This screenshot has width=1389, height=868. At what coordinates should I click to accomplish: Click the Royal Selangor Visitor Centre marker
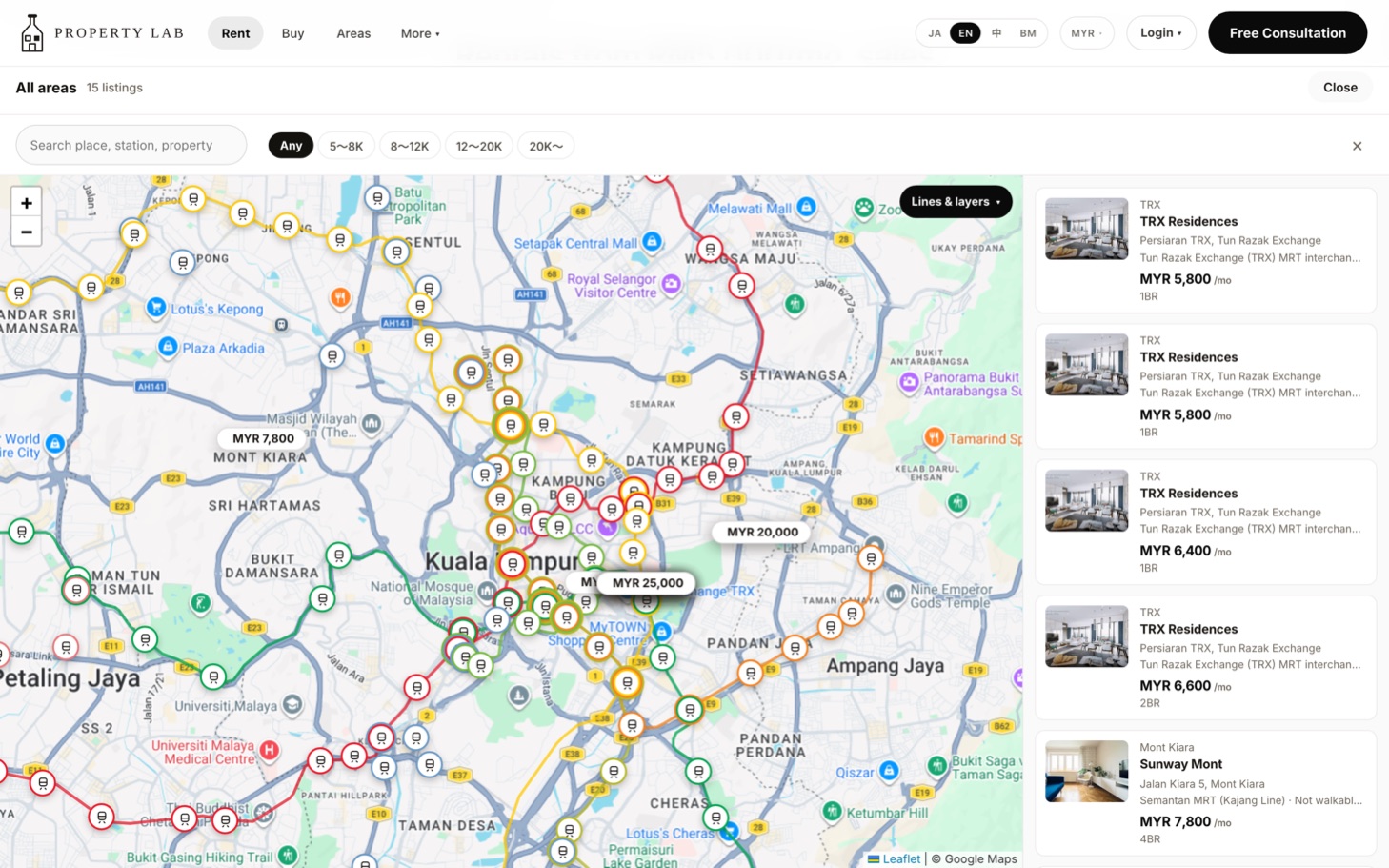point(671,284)
